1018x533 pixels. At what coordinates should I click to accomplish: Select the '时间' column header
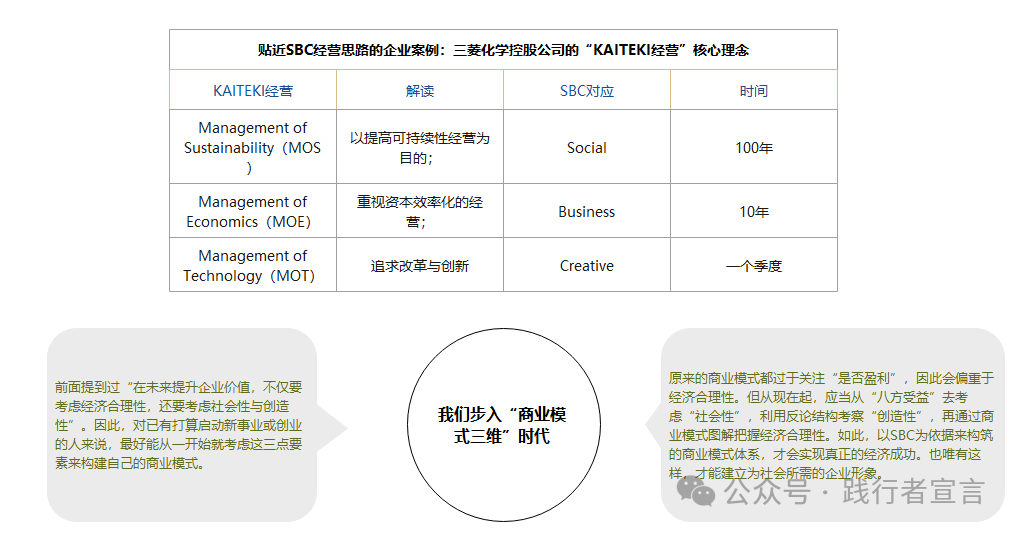tap(754, 90)
